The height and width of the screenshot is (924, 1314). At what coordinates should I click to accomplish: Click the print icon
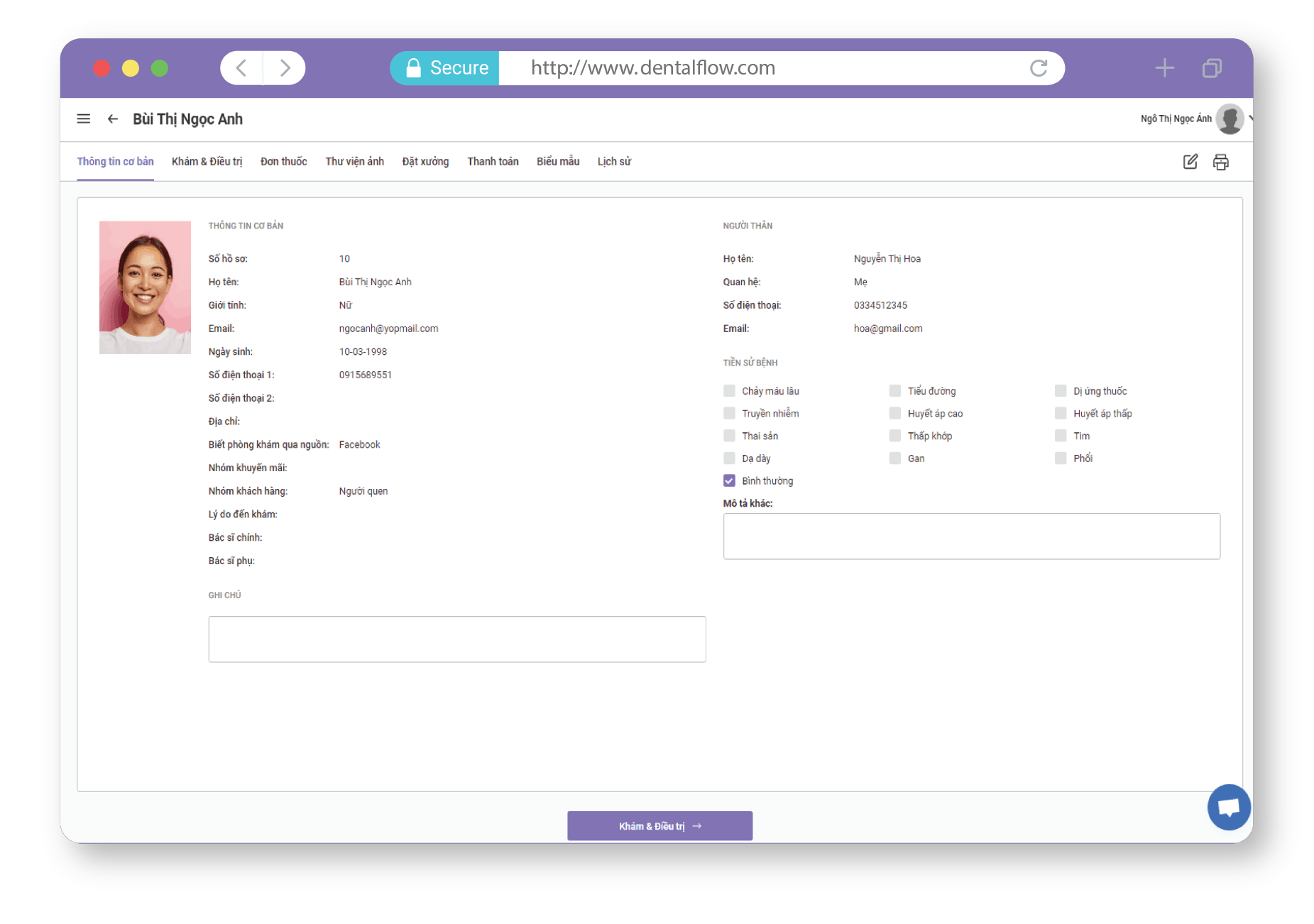[x=1221, y=162]
